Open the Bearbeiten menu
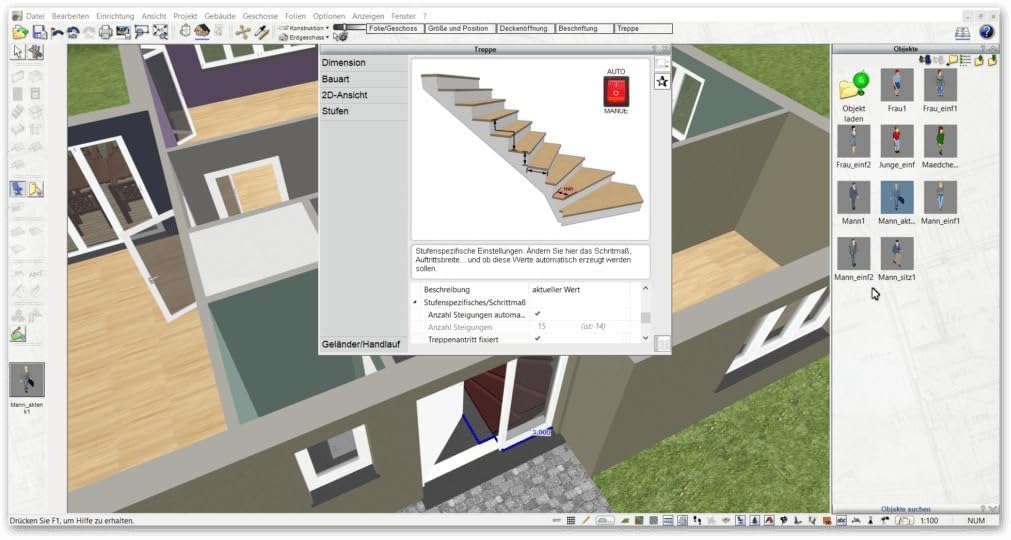 tap(70, 16)
